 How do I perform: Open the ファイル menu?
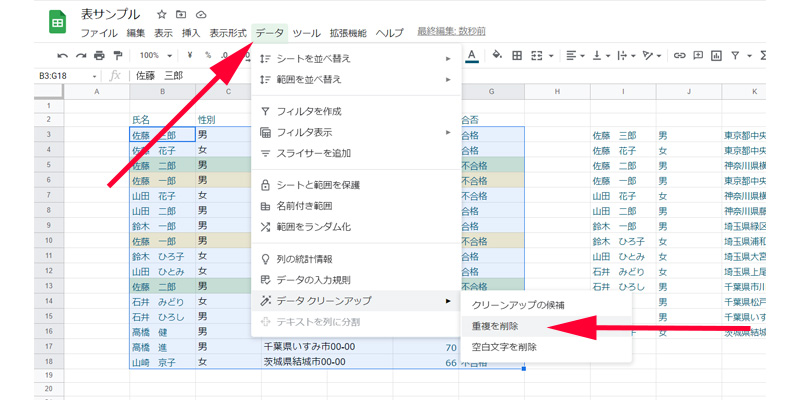99,33
